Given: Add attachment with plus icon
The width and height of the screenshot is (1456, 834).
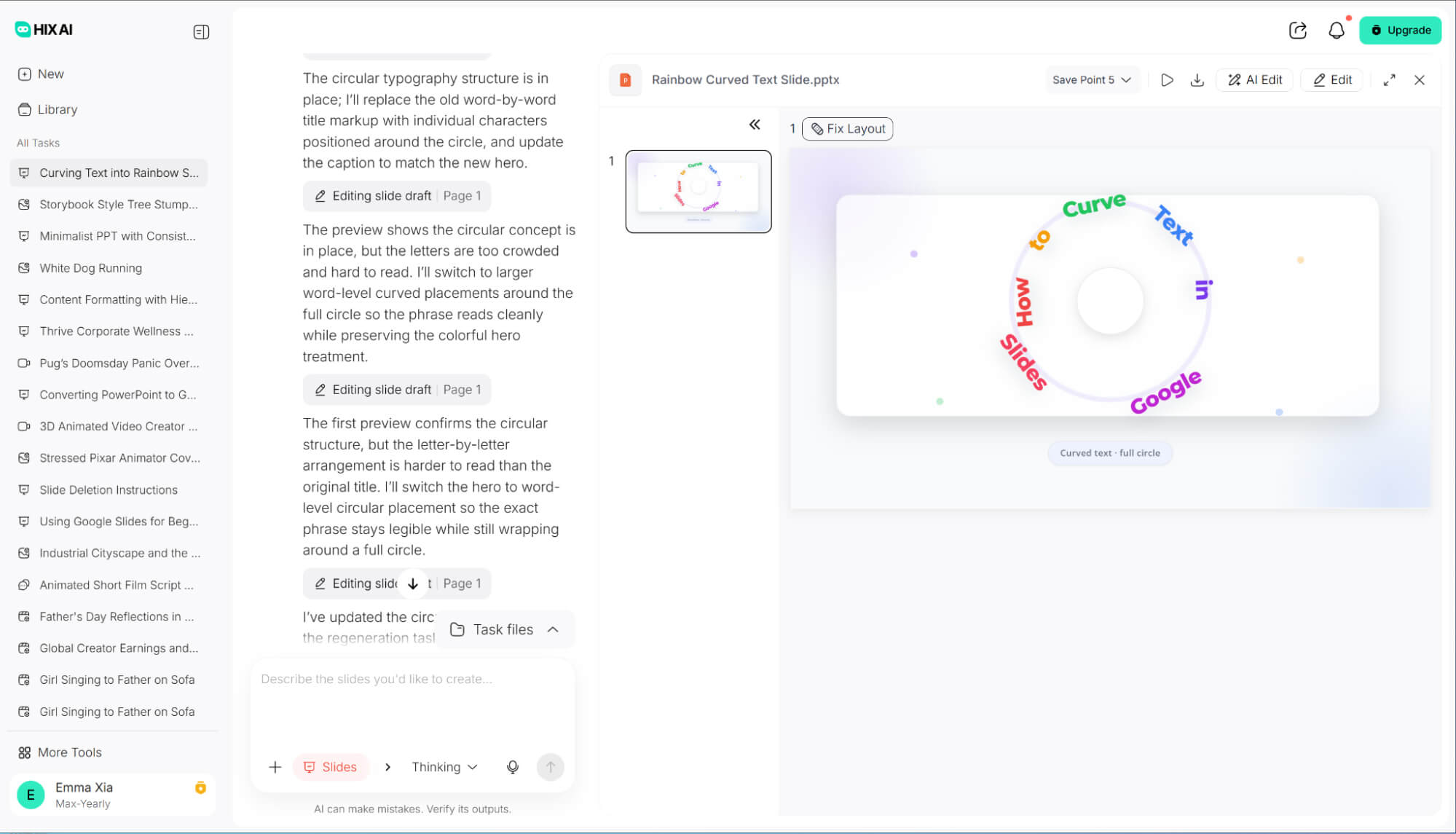Looking at the screenshot, I should pos(275,767).
